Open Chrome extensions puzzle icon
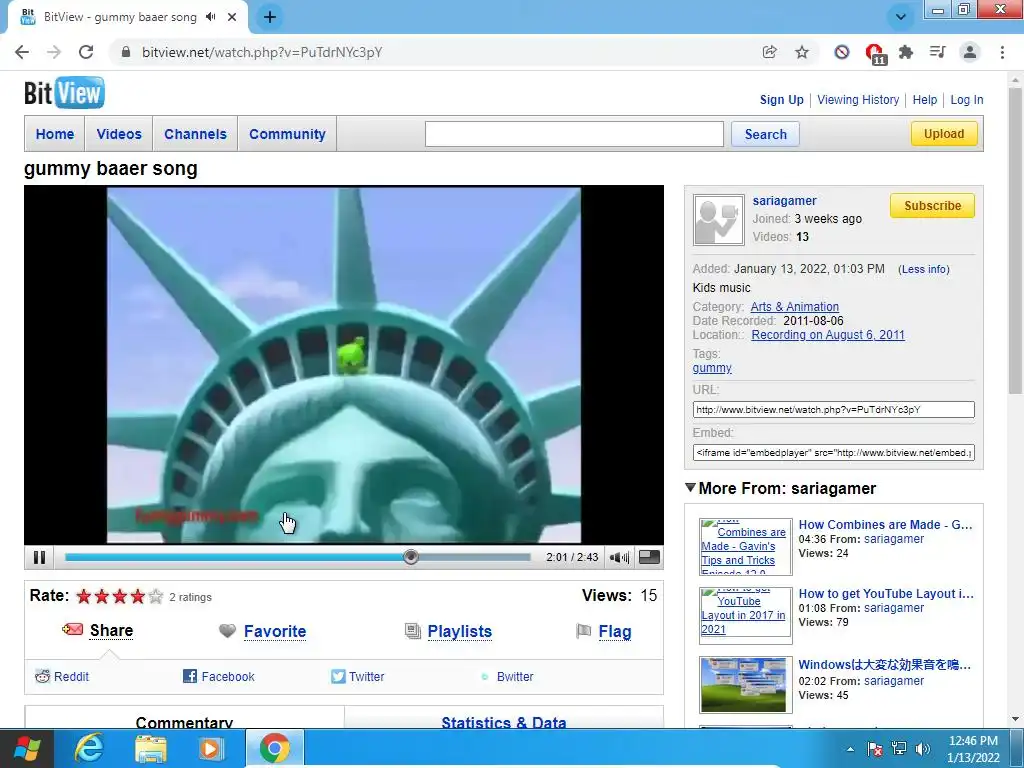 [906, 52]
